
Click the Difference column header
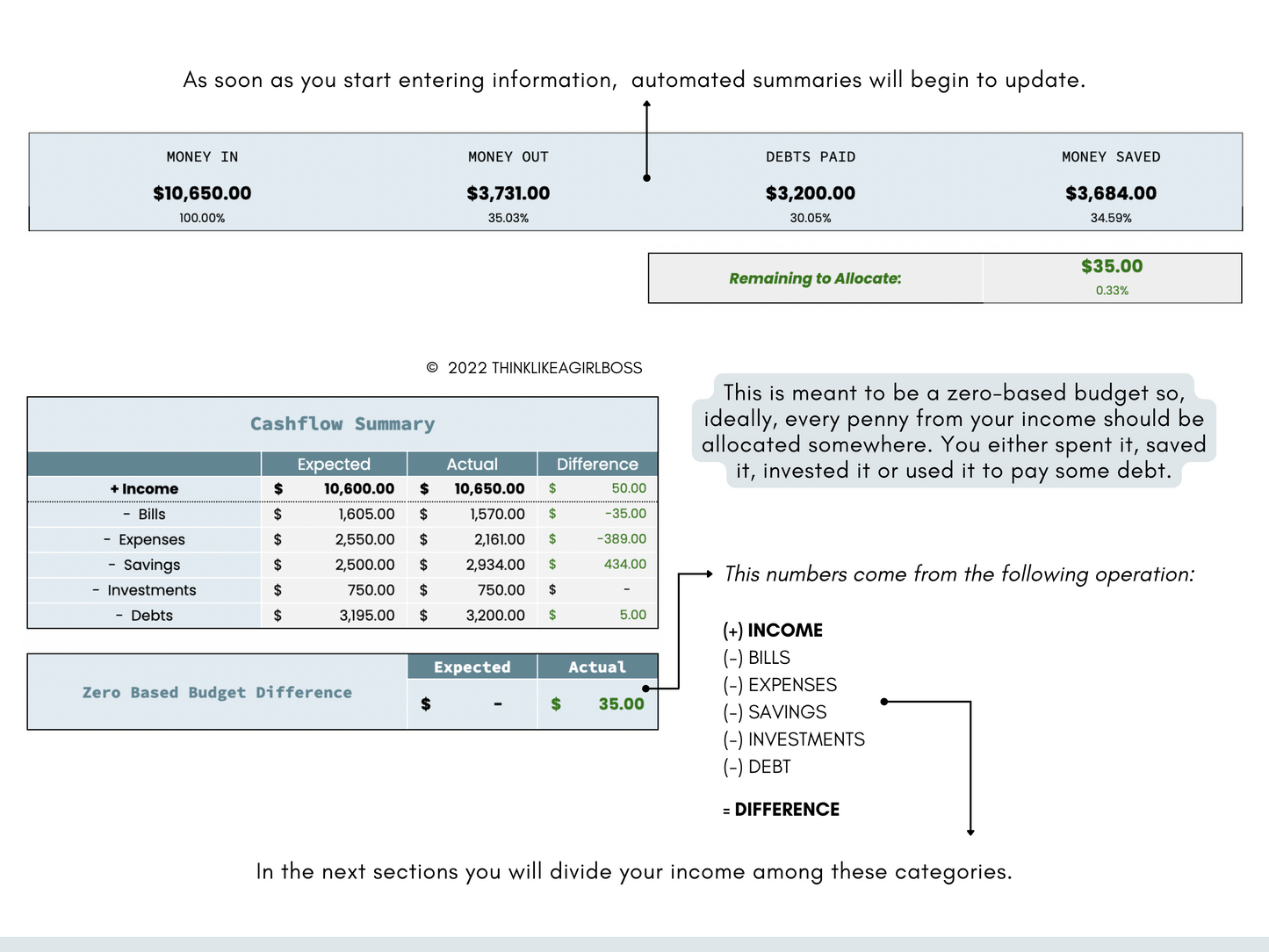[597, 464]
